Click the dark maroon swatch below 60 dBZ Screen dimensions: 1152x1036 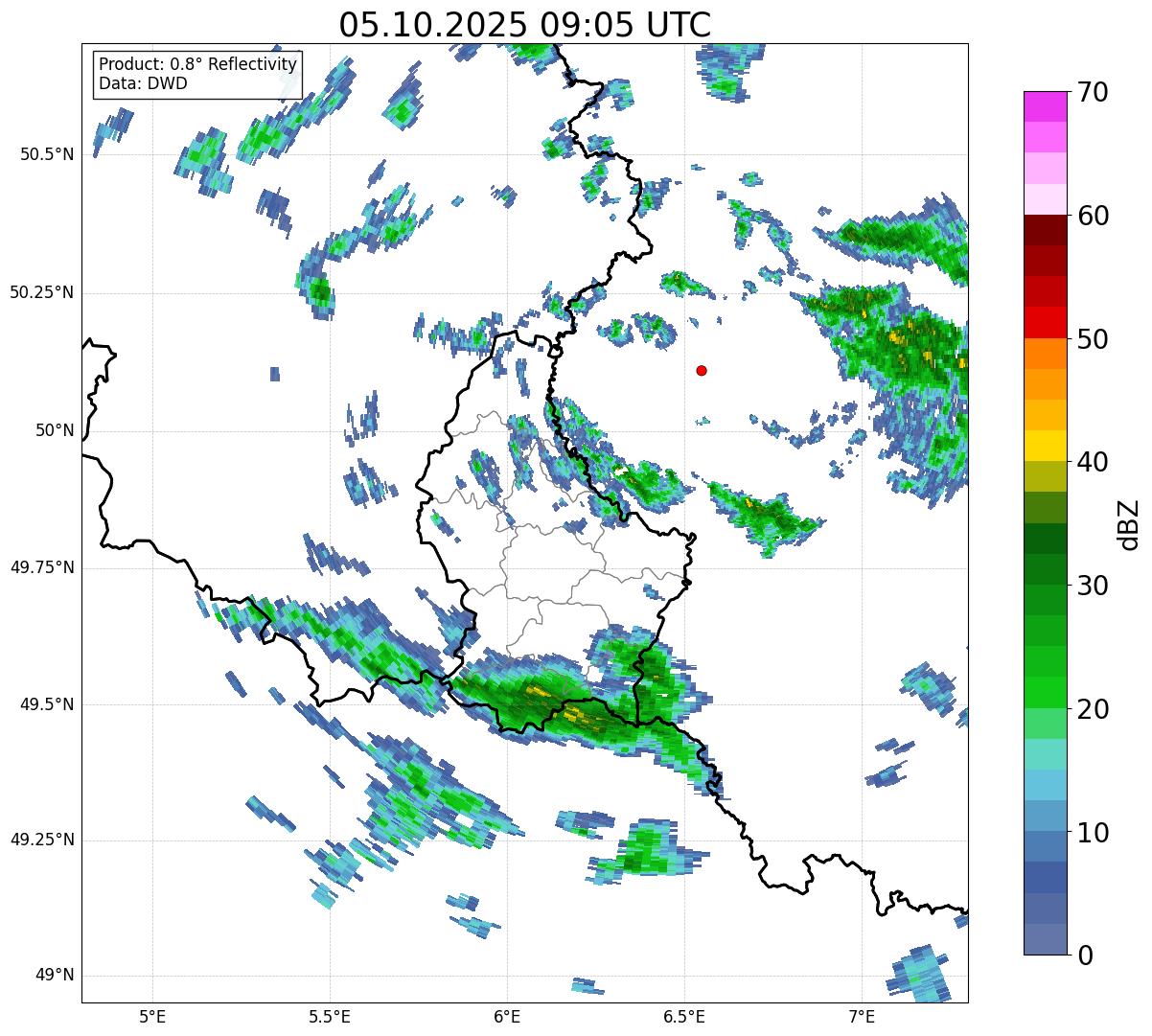[1046, 230]
